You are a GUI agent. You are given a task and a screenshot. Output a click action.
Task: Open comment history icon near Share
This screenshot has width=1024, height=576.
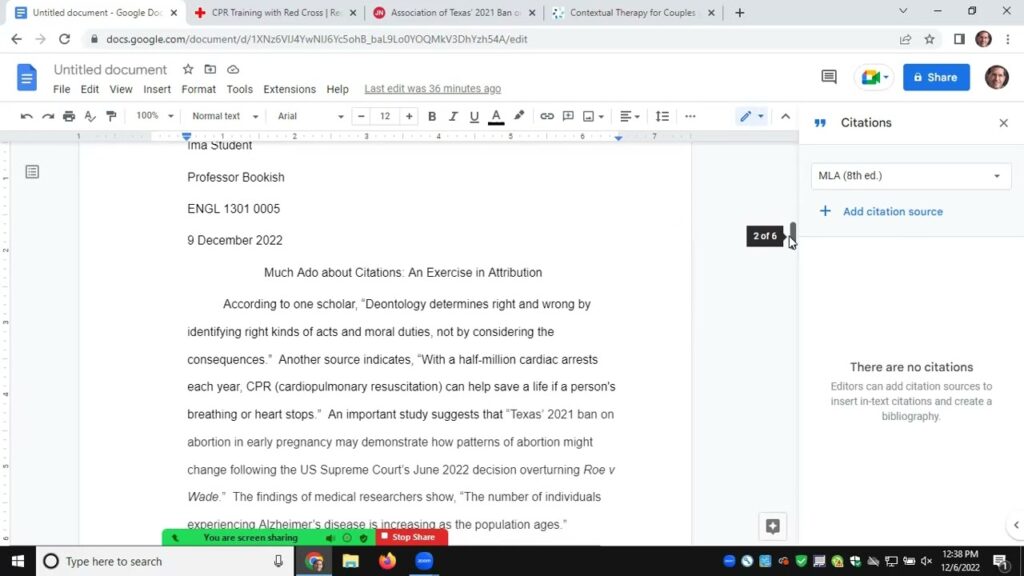tap(828, 77)
